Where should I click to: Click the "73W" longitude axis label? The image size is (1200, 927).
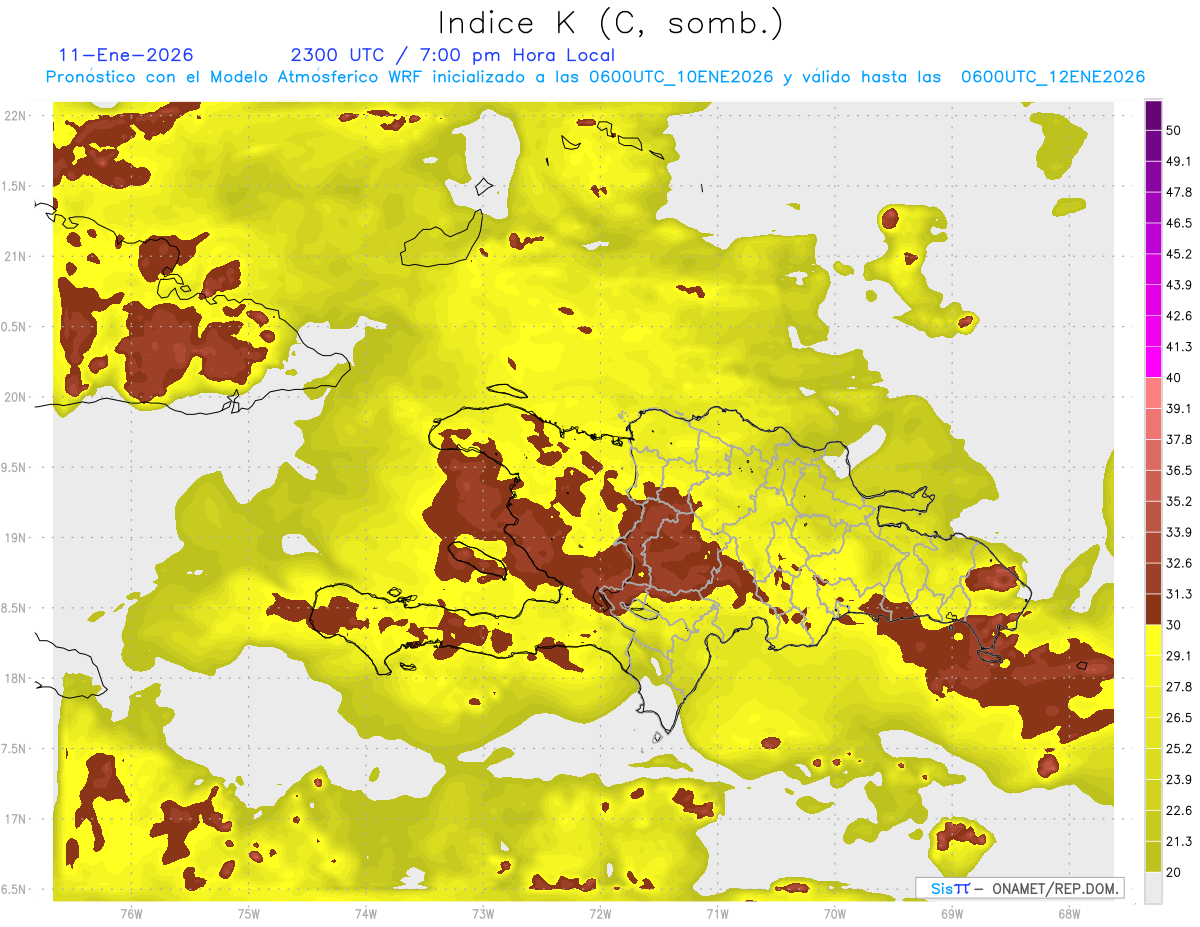483,915
